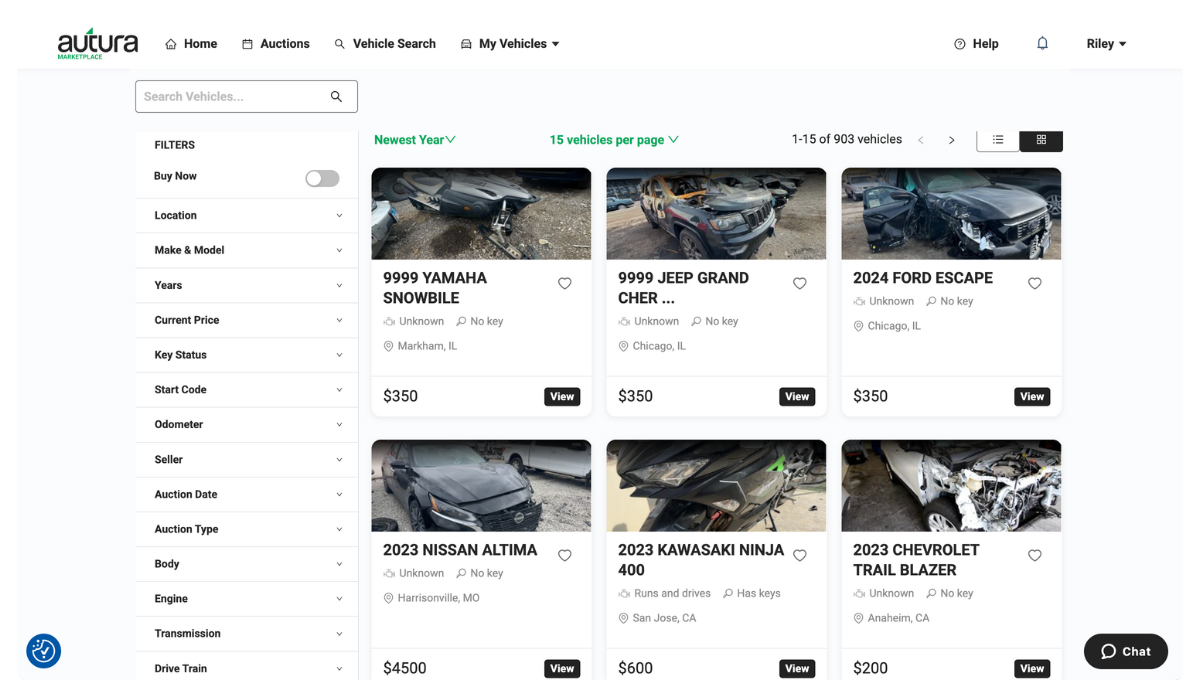Open the Newest Year sort dropdown
Image resolution: width=1200 pixels, height=680 pixels.
pos(415,140)
